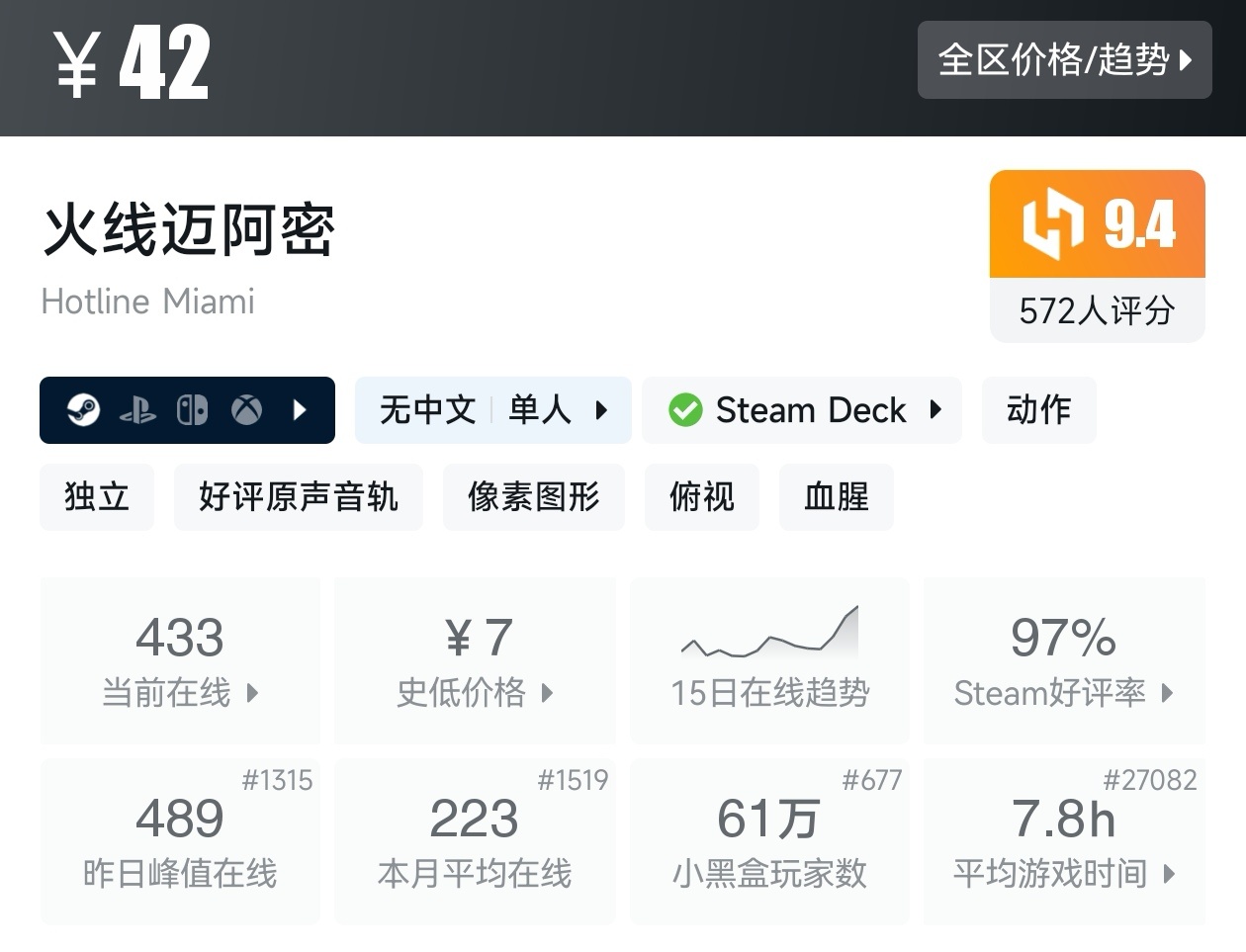Click the #27082 rank label
The width and height of the screenshot is (1246, 952).
coord(1150,780)
